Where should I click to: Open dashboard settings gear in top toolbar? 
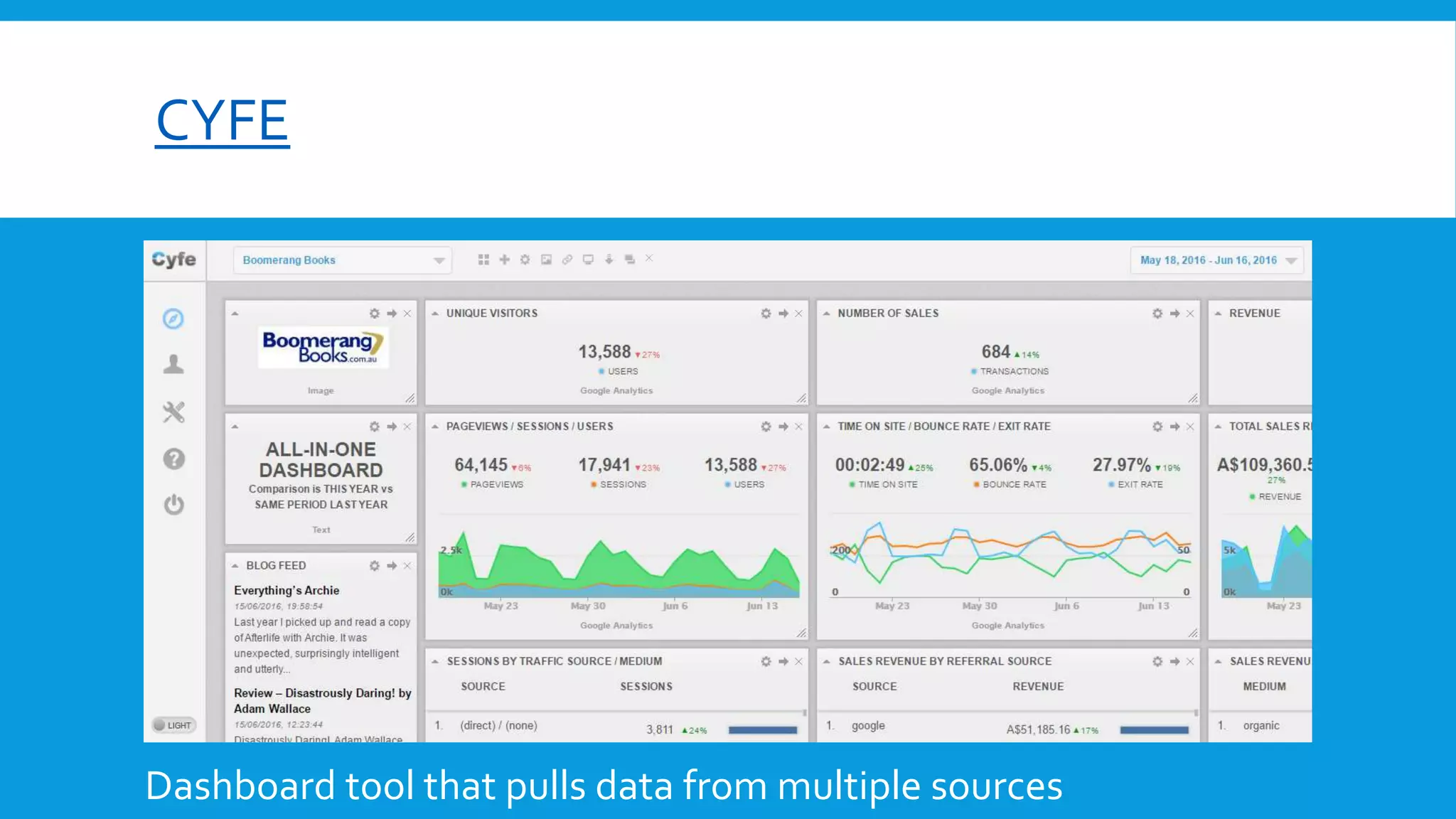click(525, 259)
